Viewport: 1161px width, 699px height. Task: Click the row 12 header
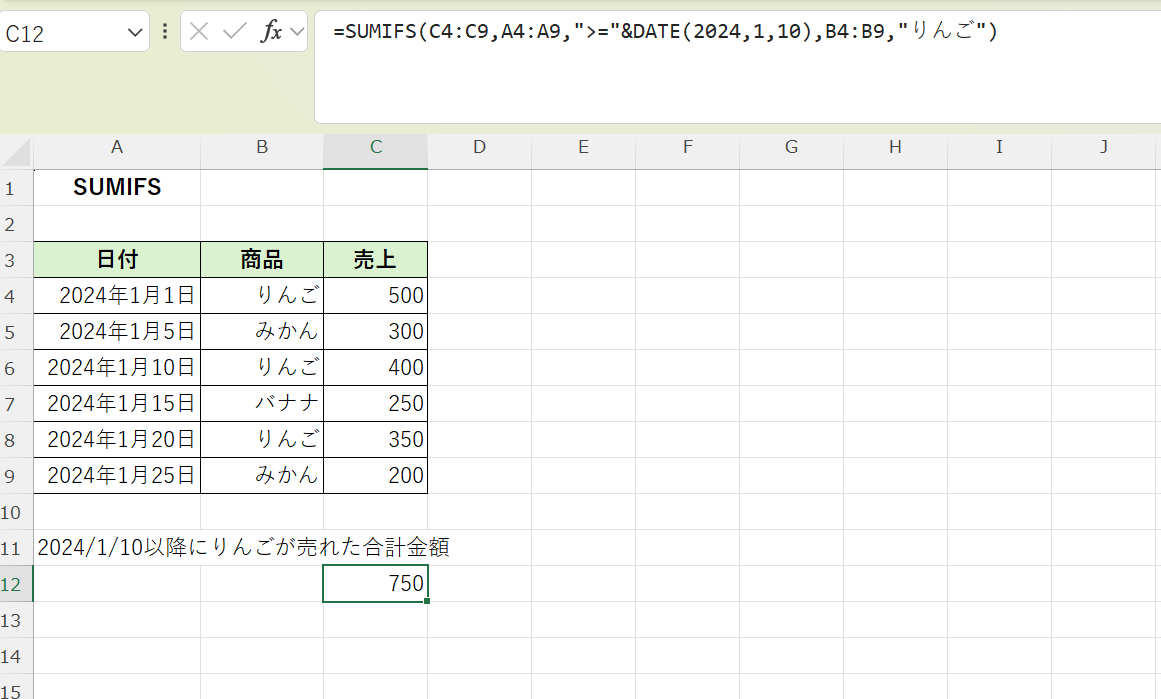coord(14,583)
